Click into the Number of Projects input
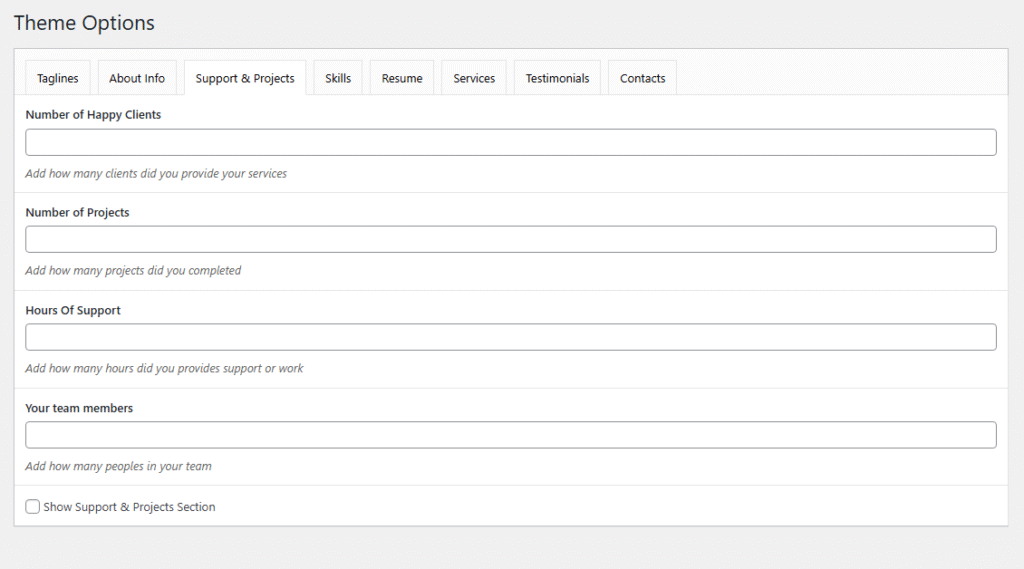 [x=511, y=239]
